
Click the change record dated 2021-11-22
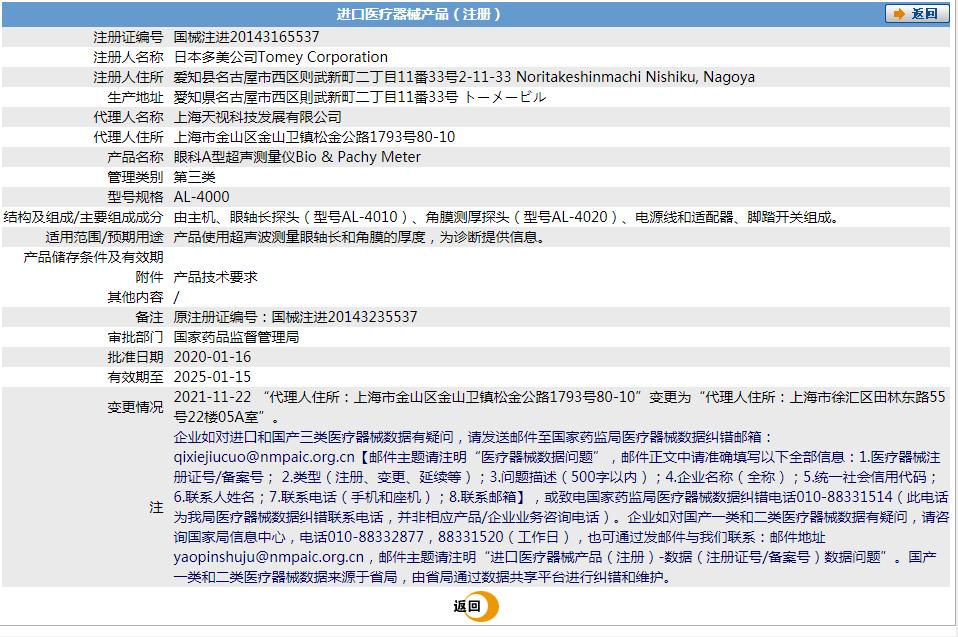pyautogui.click(x=559, y=407)
